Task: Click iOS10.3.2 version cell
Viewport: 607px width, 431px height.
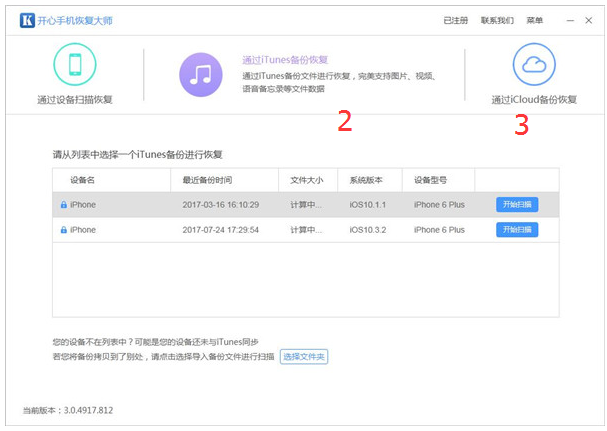Action: click(368, 230)
